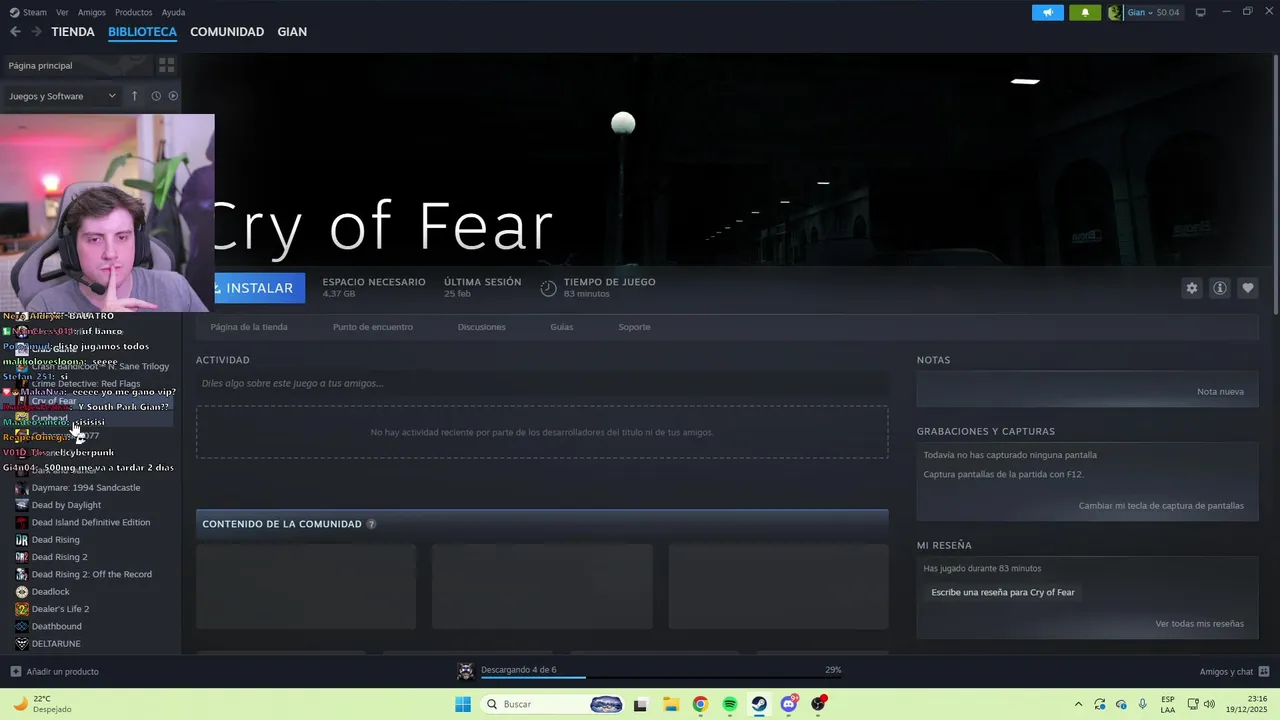Open the Ver menu
Image resolution: width=1280 pixels, height=720 pixels.
[62, 12]
